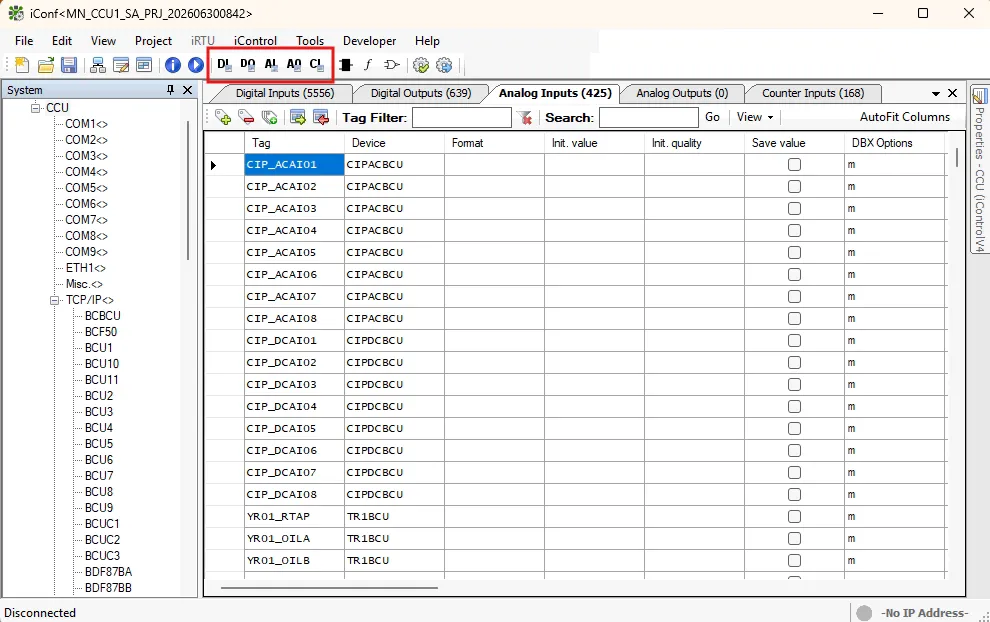
Task: Check Save value for CIP_ACAI01
Action: [x=794, y=165]
